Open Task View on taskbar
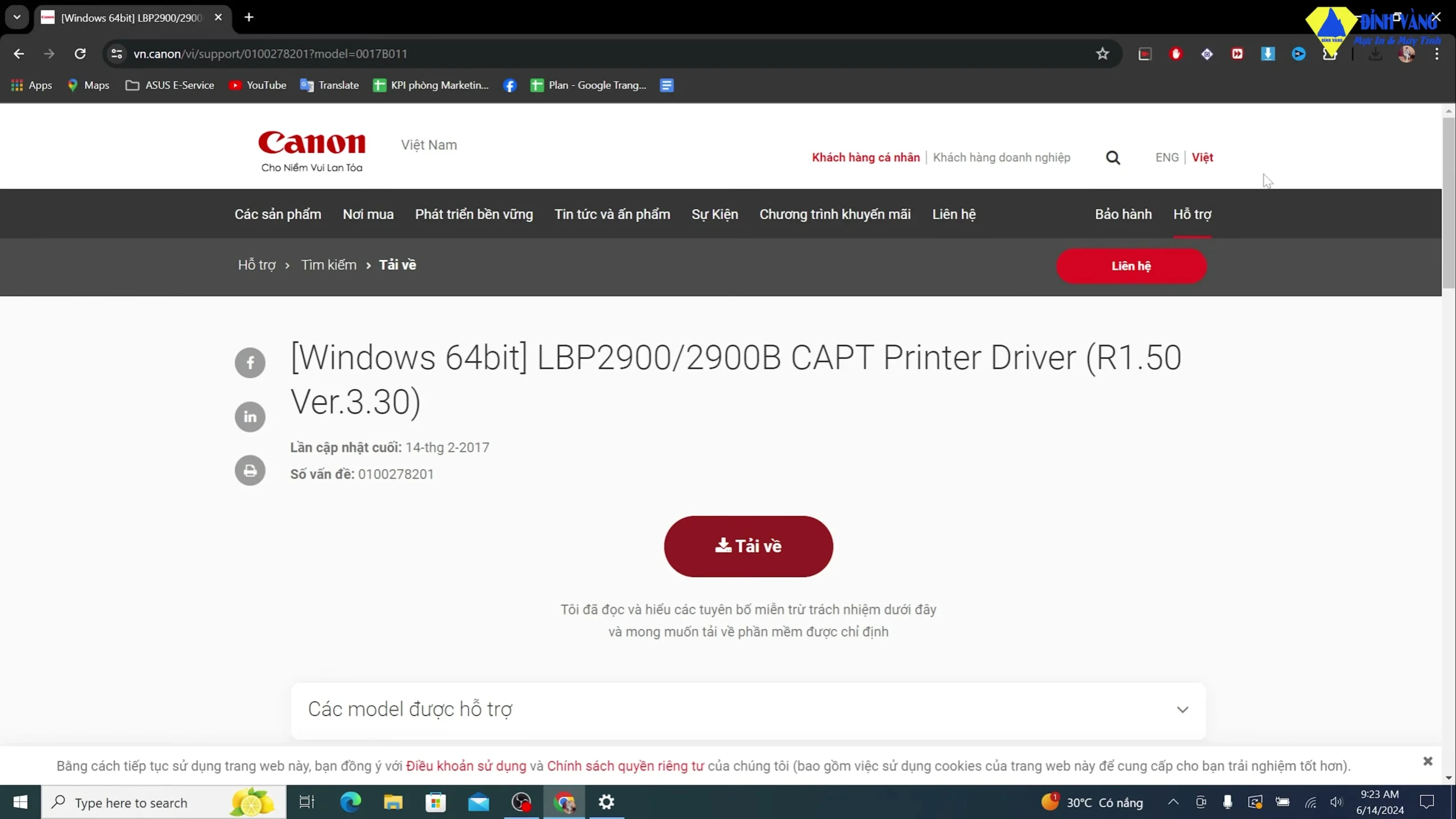Screen dimensions: 1456x819 (x=307, y=802)
